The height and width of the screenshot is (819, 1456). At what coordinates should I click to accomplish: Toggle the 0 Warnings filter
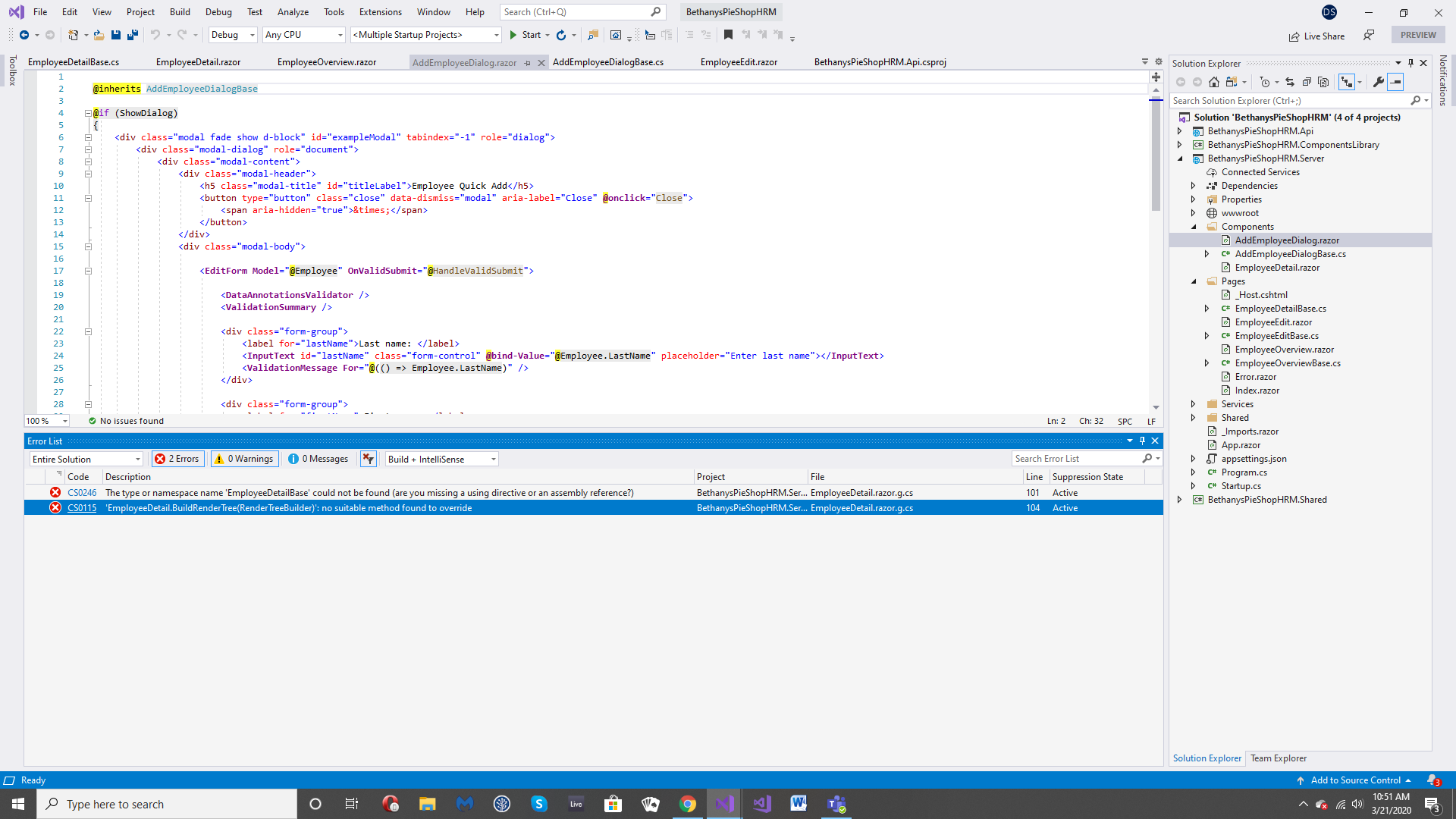243,459
